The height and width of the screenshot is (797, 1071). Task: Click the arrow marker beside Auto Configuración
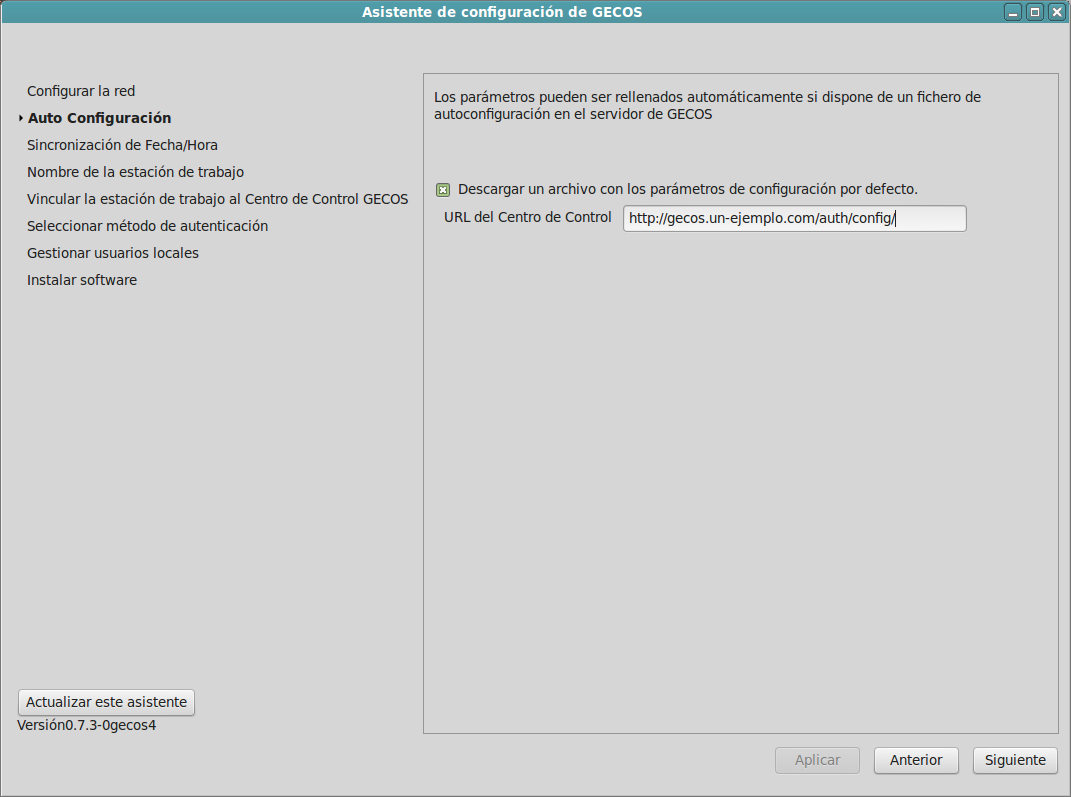pos(20,118)
